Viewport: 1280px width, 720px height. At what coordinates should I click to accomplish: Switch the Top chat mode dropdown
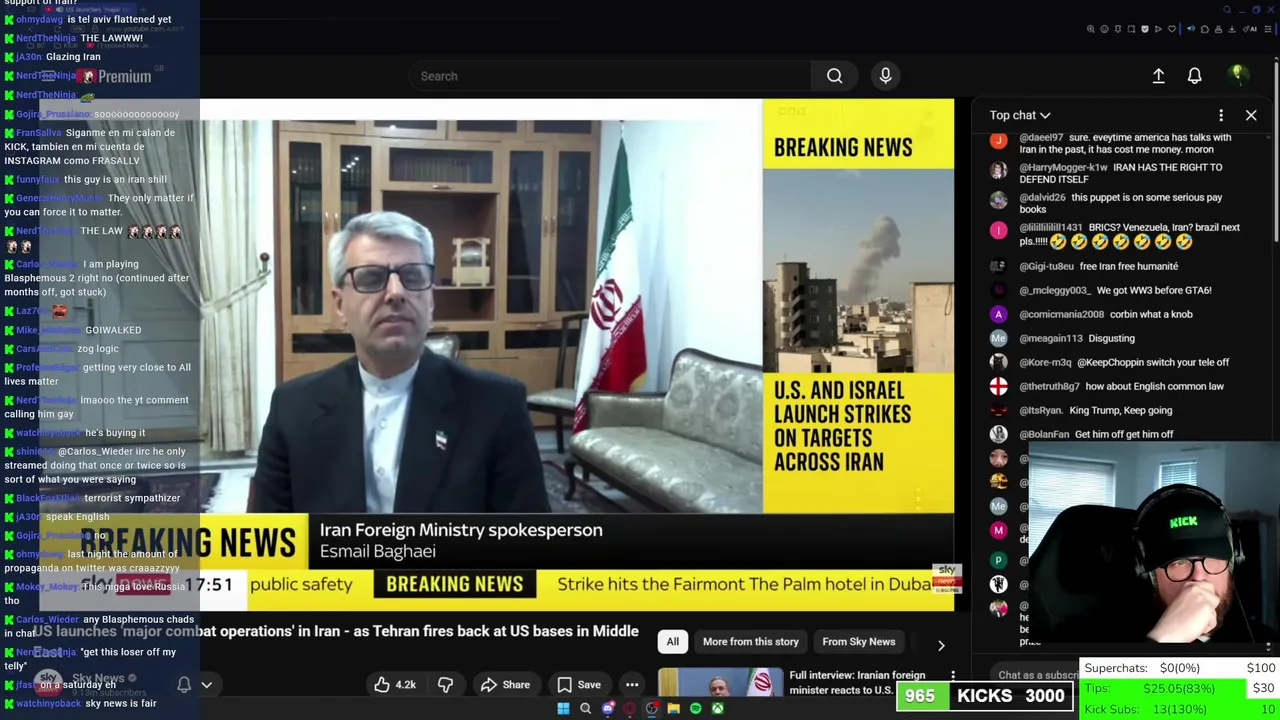click(1020, 115)
